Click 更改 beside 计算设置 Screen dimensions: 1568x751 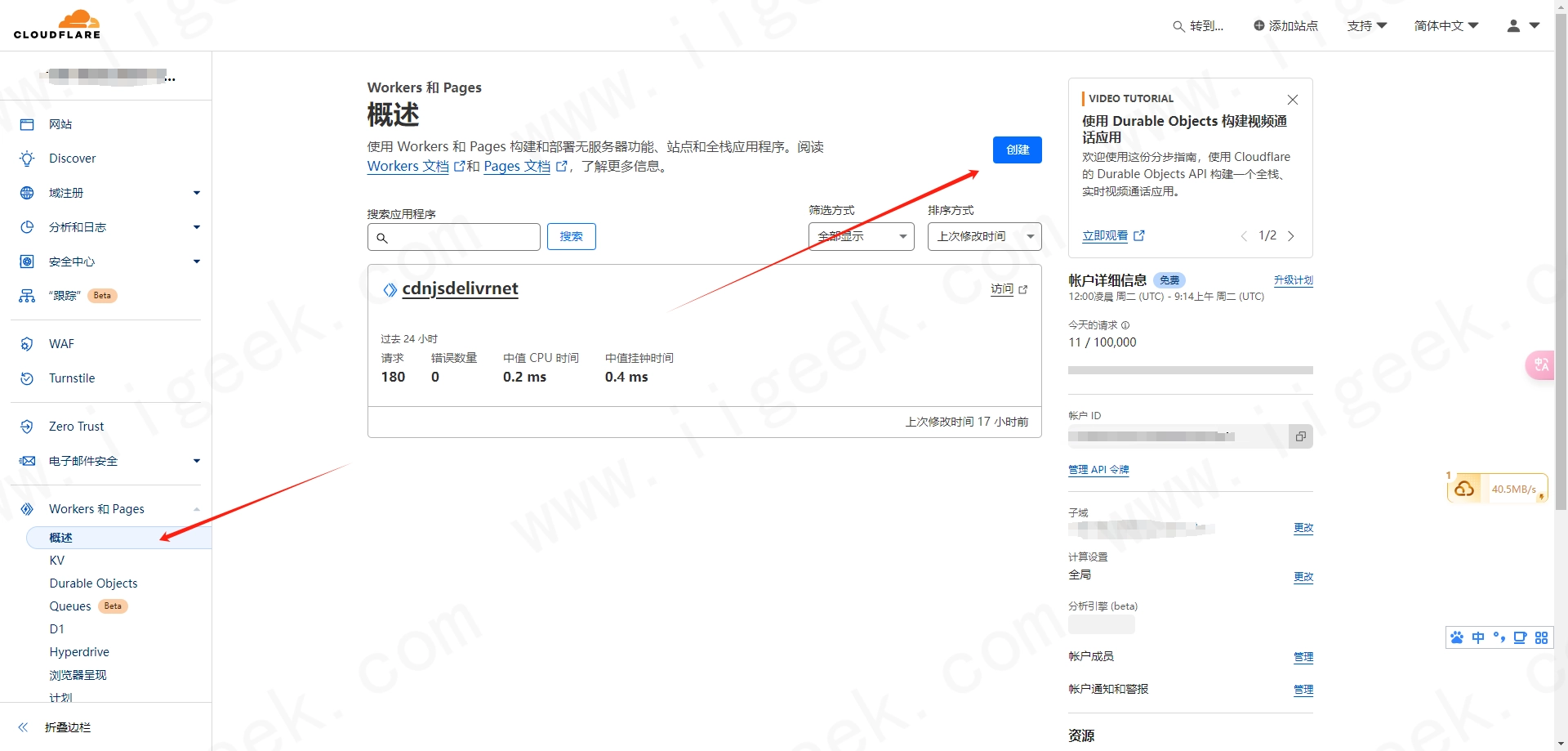click(1303, 577)
